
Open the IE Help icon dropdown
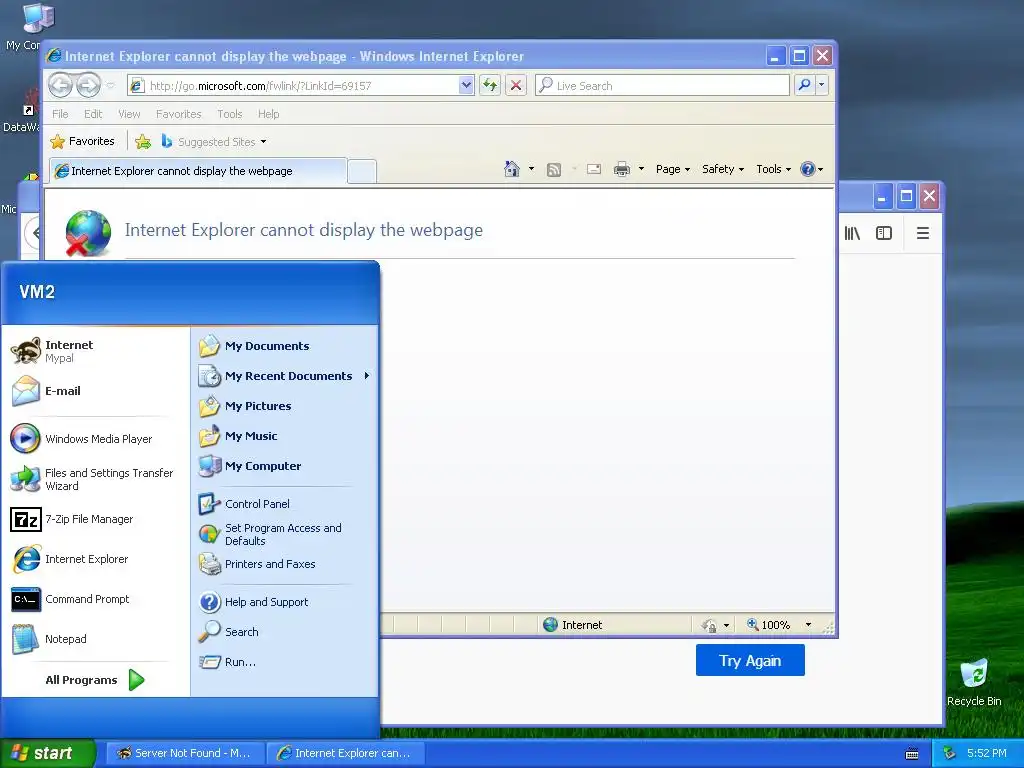[812, 169]
